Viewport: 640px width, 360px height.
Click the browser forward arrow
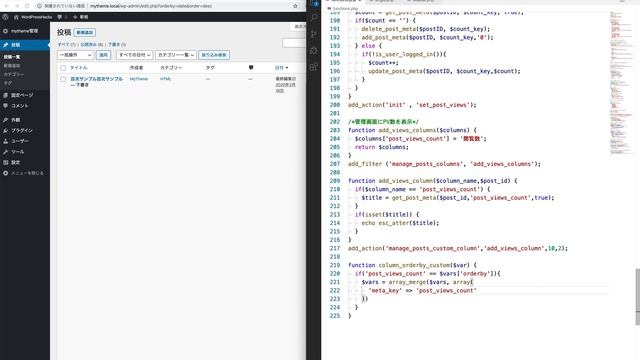pyautogui.click(x=17, y=6)
